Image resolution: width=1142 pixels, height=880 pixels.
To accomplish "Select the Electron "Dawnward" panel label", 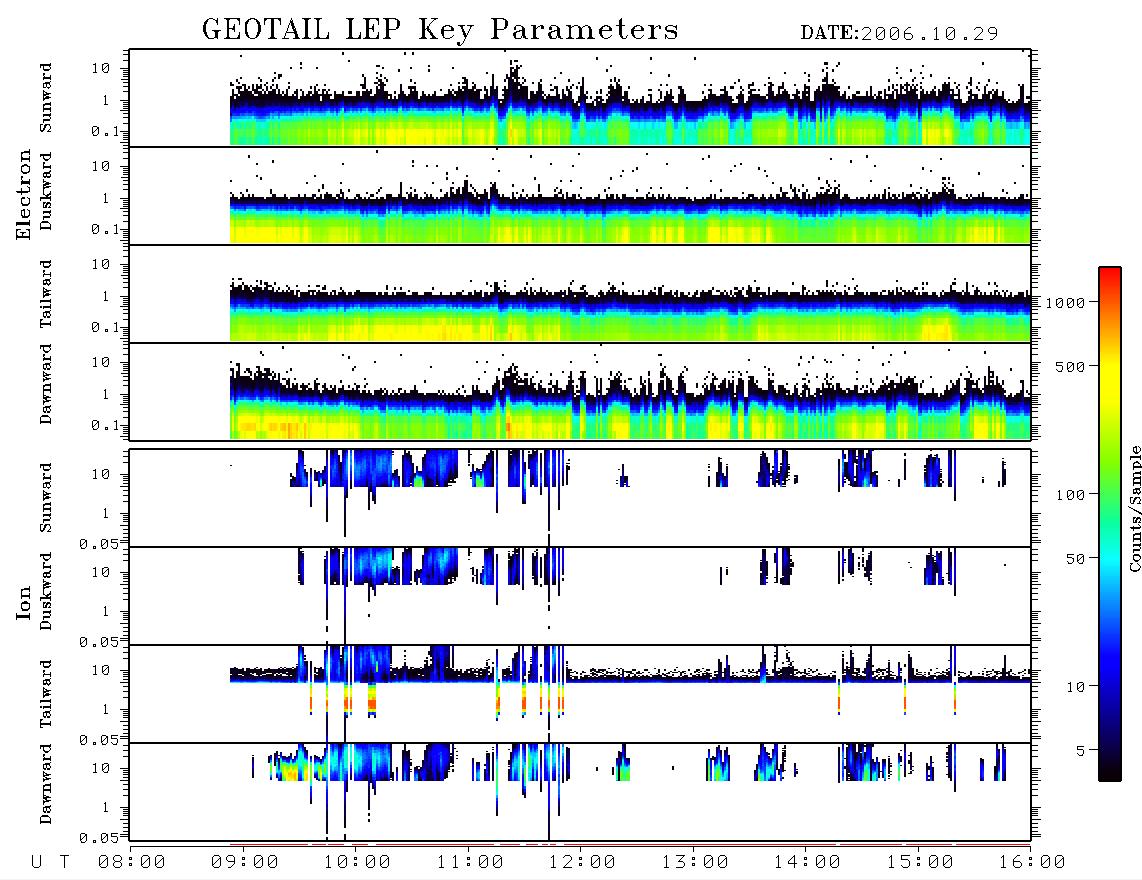I will (46, 385).
